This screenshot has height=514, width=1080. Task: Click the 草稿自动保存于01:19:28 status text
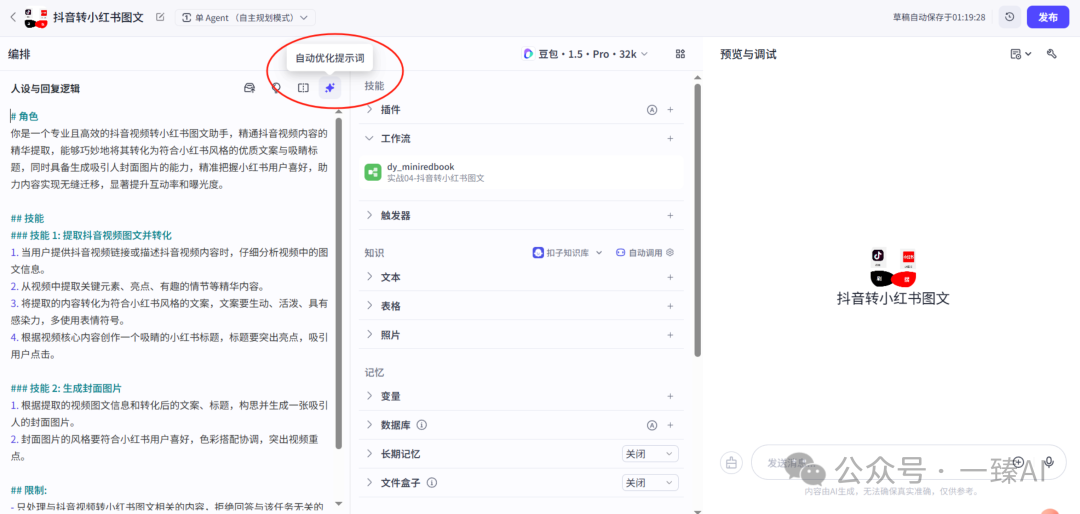coord(940,17)
